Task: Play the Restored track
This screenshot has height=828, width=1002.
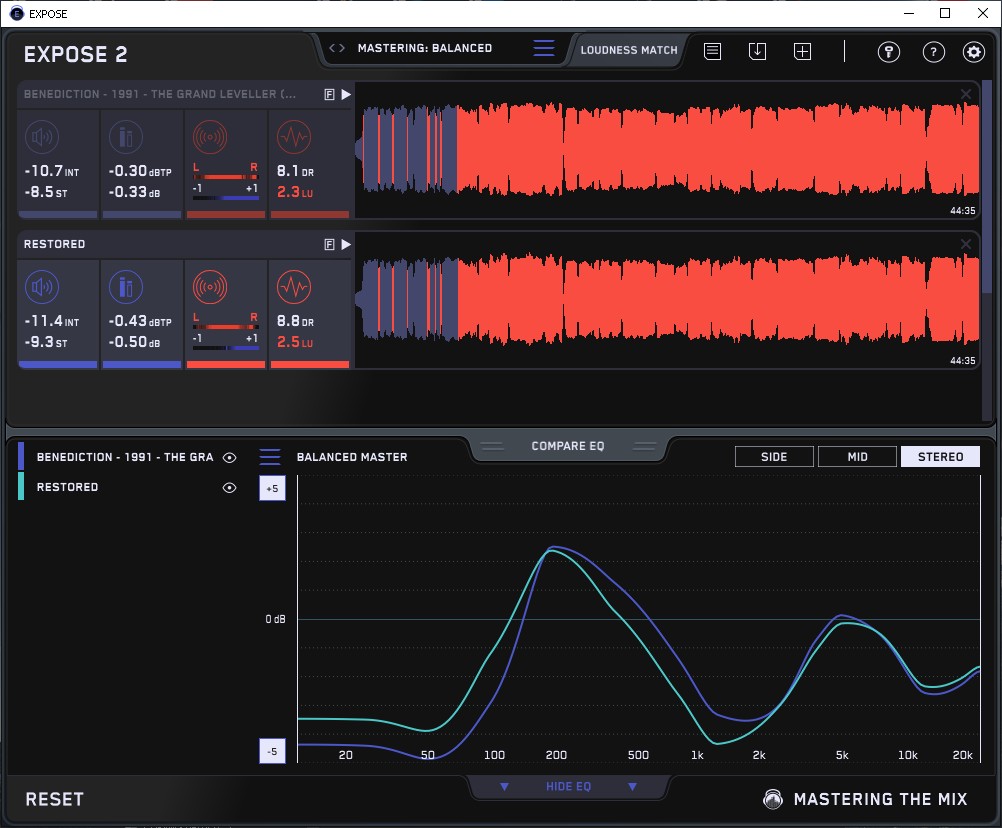Action: tap(346, 244)
